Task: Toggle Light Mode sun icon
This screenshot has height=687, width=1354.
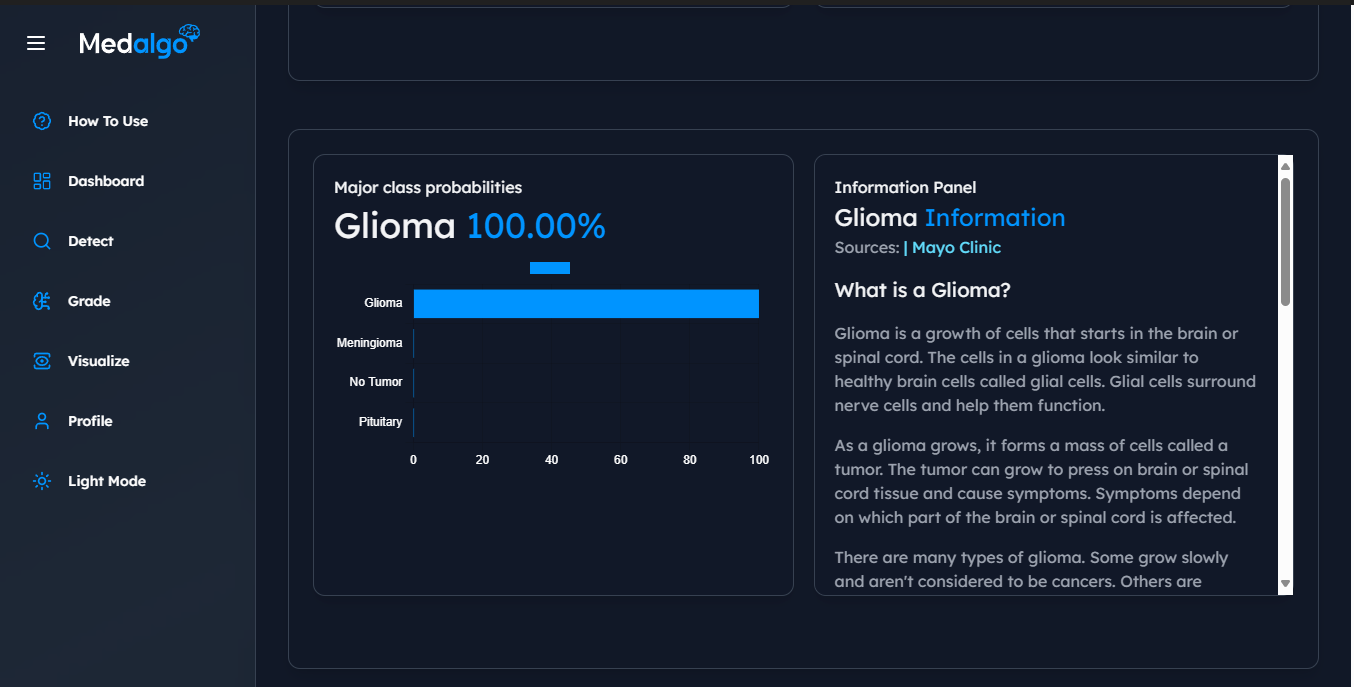Action: coord(42,481)
